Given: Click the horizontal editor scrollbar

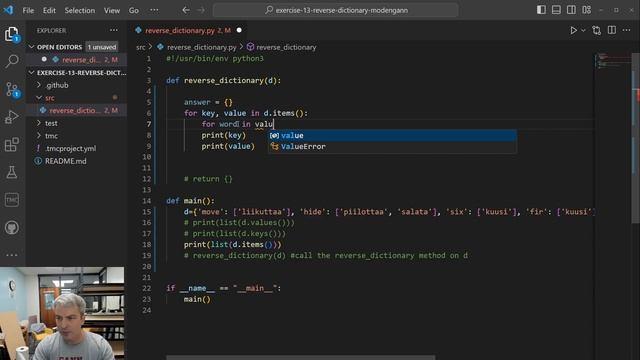Looking at the screenshot, I should 300,358.
